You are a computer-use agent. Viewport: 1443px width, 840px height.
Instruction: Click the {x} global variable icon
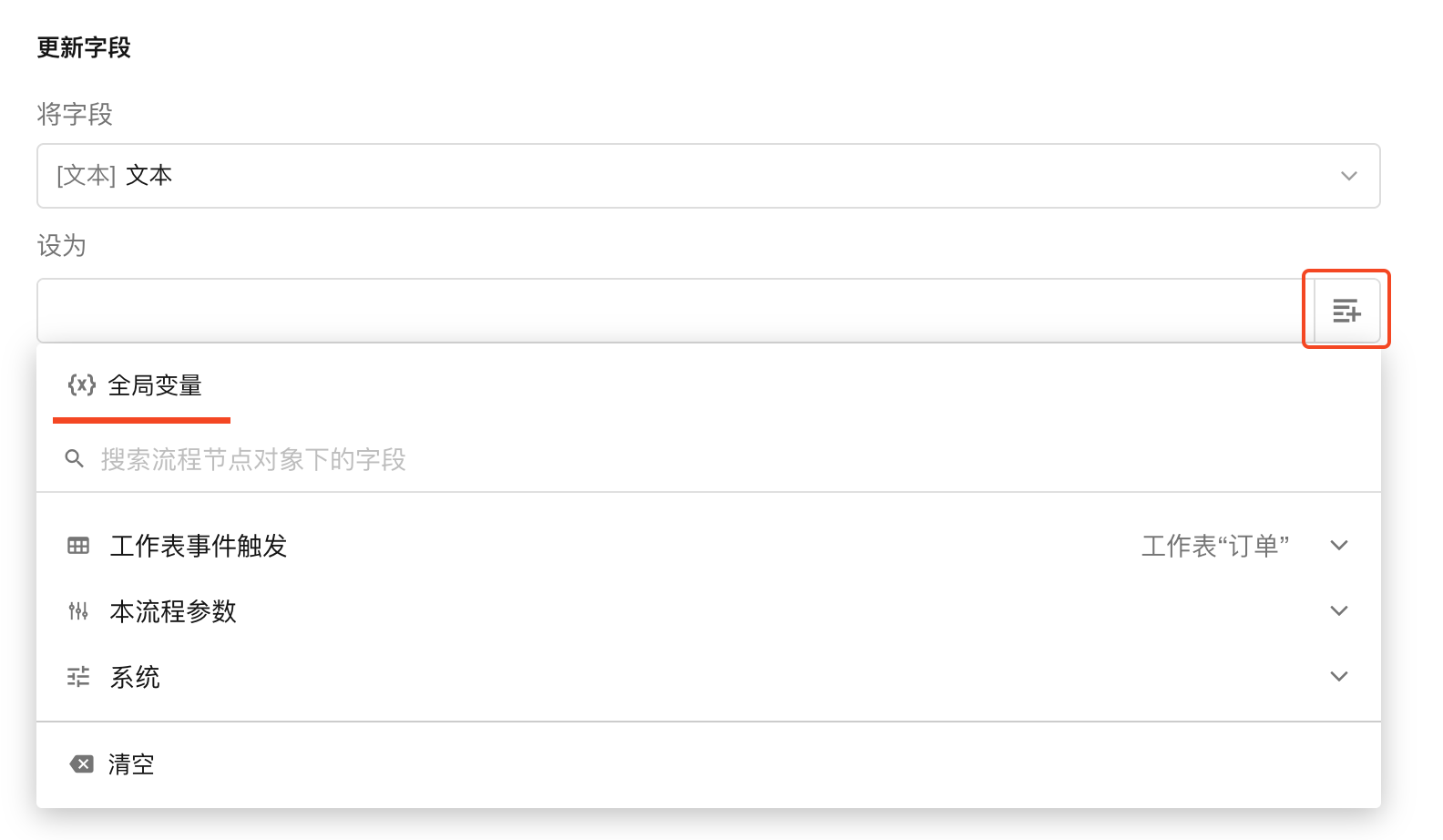82,385
